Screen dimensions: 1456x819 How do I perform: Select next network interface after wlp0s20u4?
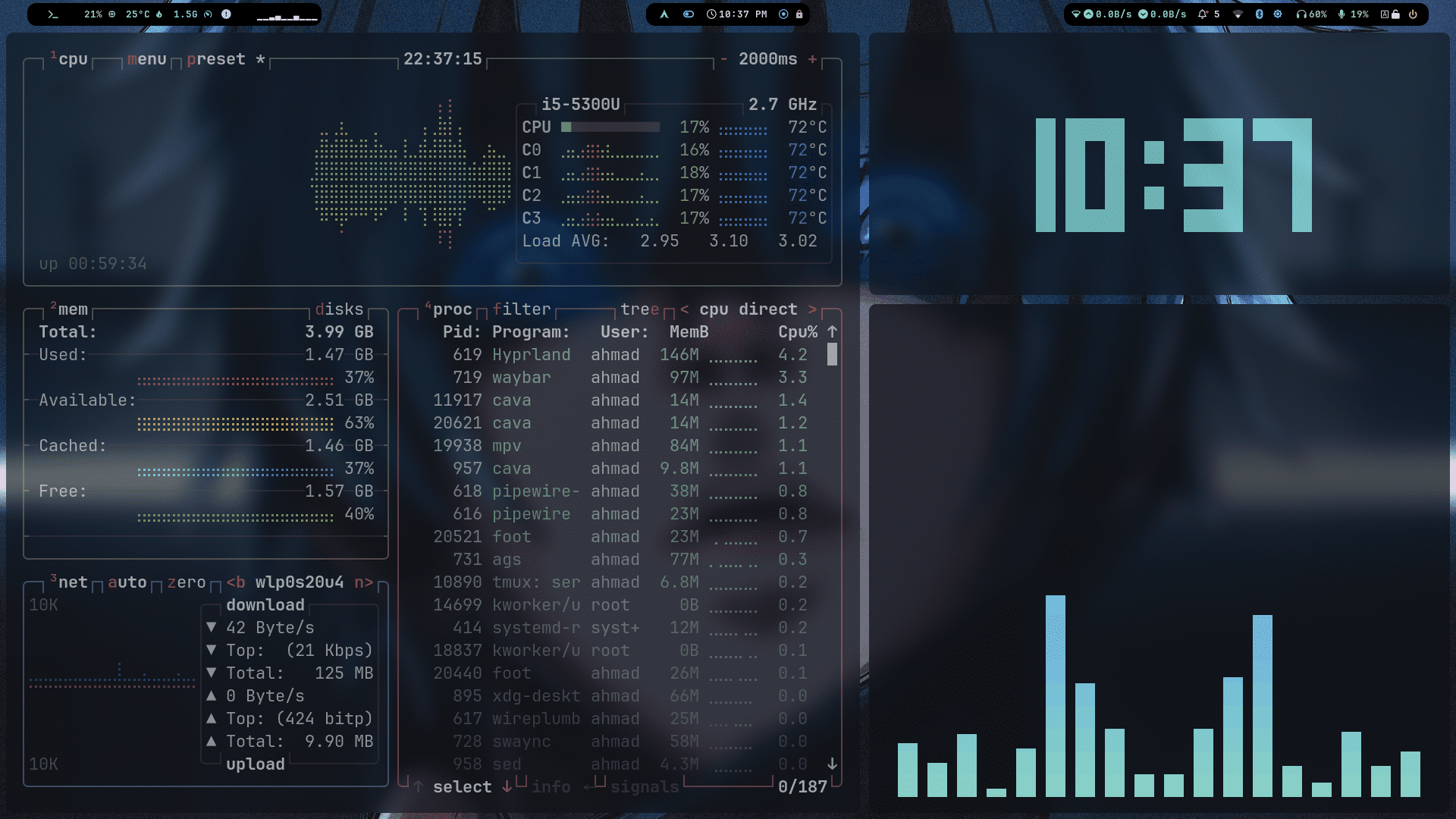click(x=363, y=582)
